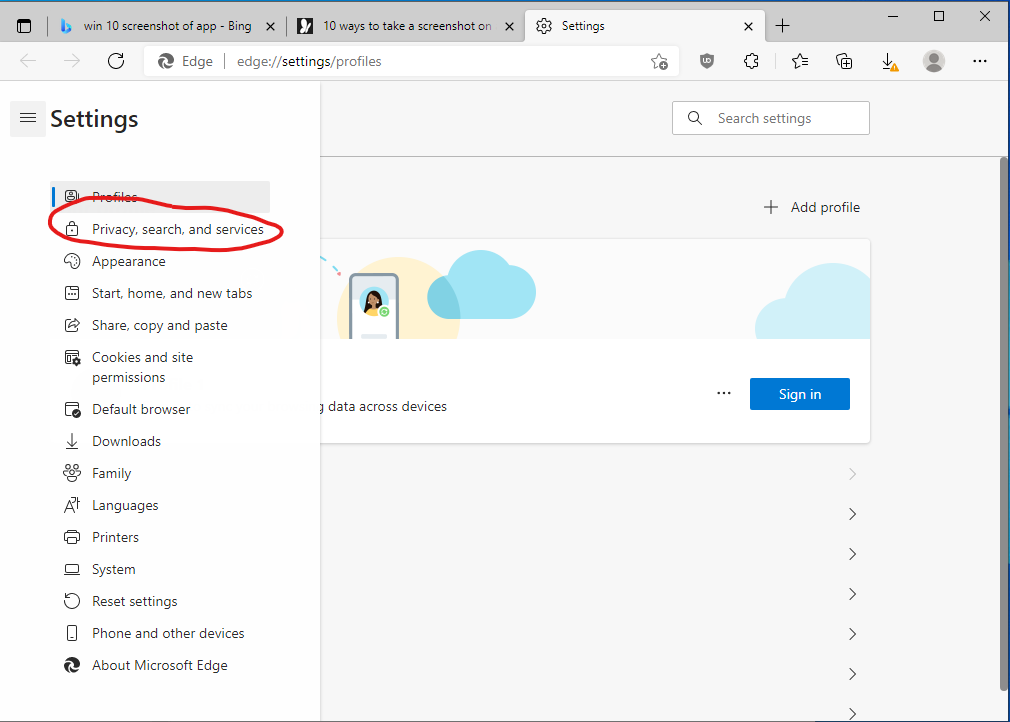Switch to '10 ways to take a screenshot' tab
Viewport: 1010px width, 722px height.
pyautogui.click(x=406, y=26)
